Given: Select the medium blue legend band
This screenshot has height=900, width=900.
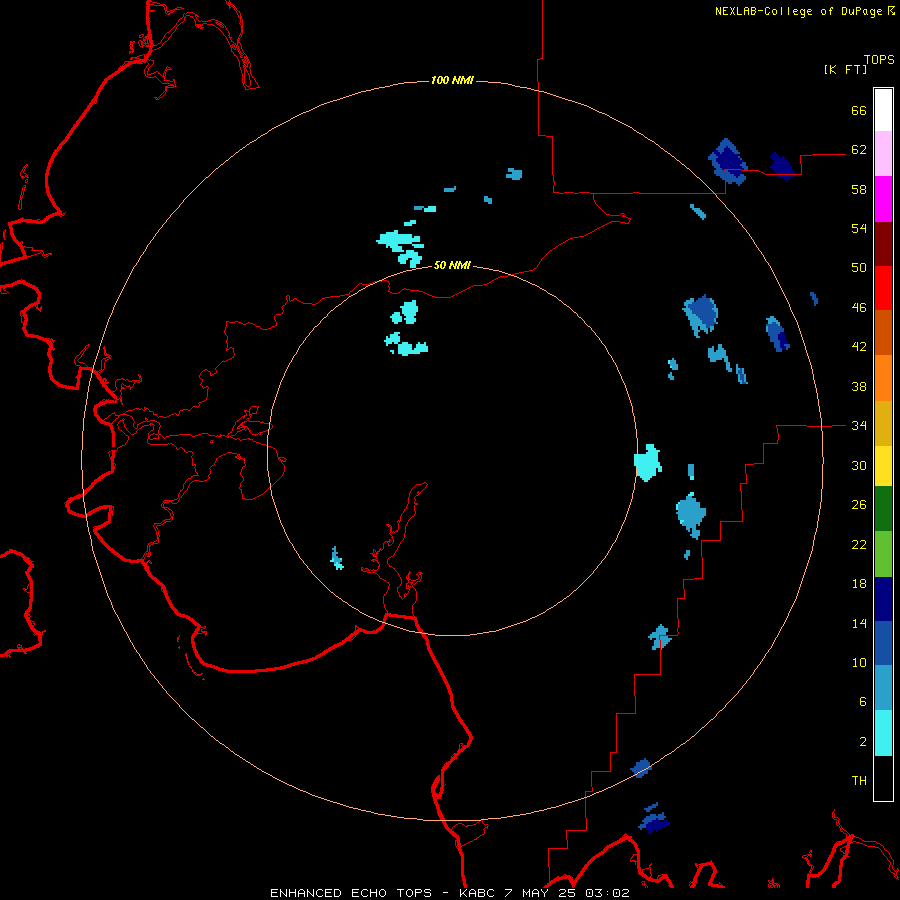Looking at the screenshot, I should point(883,643).
